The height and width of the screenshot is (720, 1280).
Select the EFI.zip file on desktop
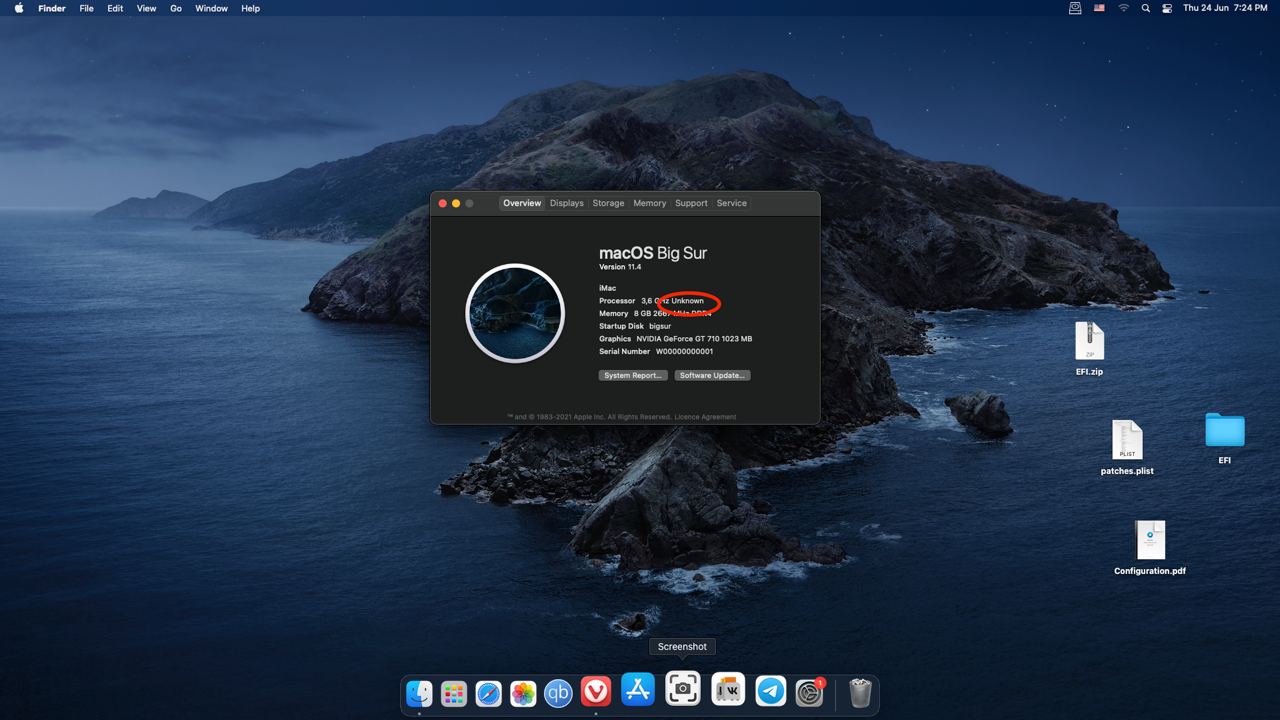tap(1089, 349)
